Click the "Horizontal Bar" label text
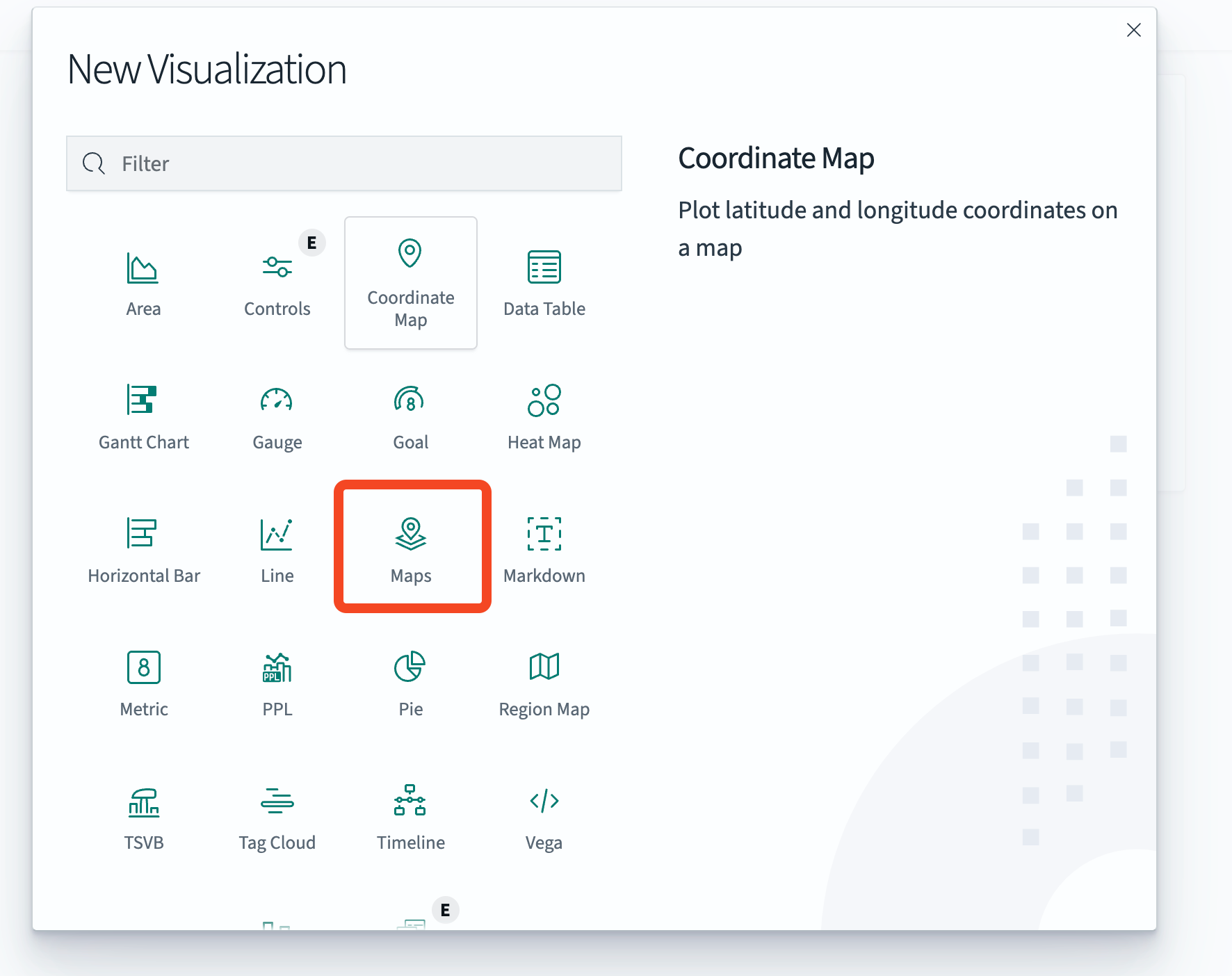1232x976 pixels. 144,576
